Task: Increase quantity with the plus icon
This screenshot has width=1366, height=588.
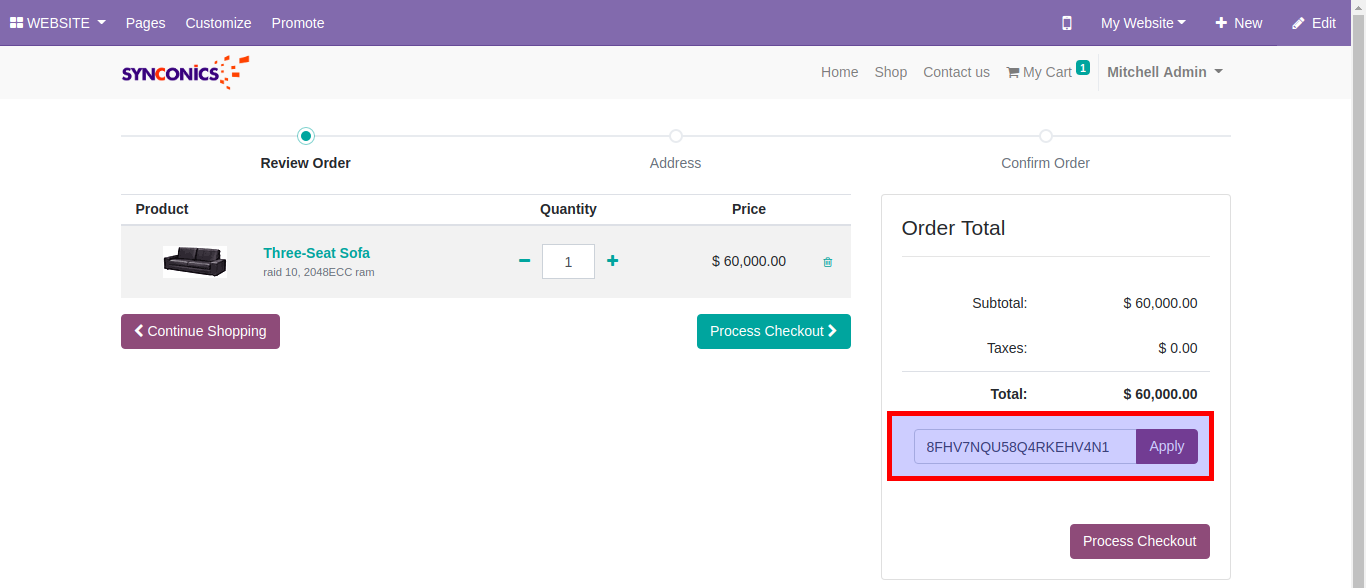Action: coord(613,261)
